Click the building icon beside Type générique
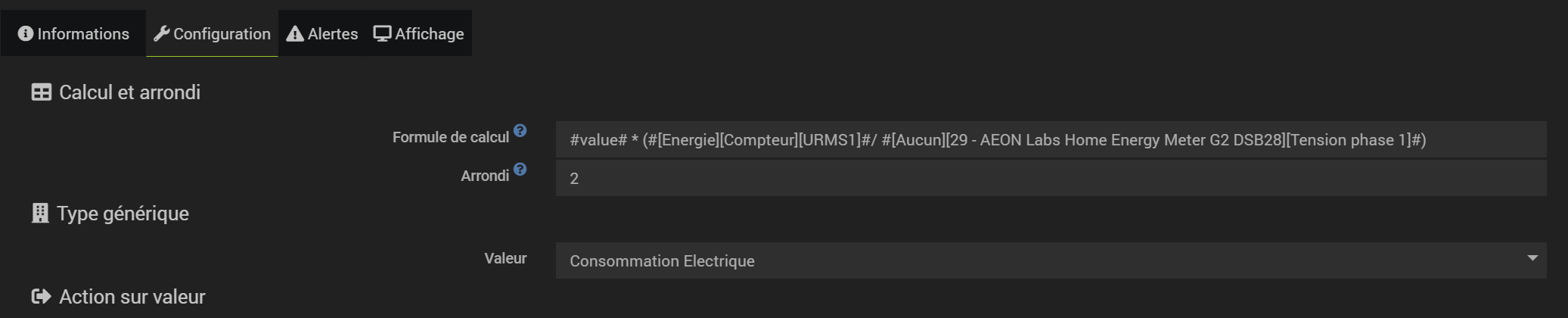 [40, 214]
